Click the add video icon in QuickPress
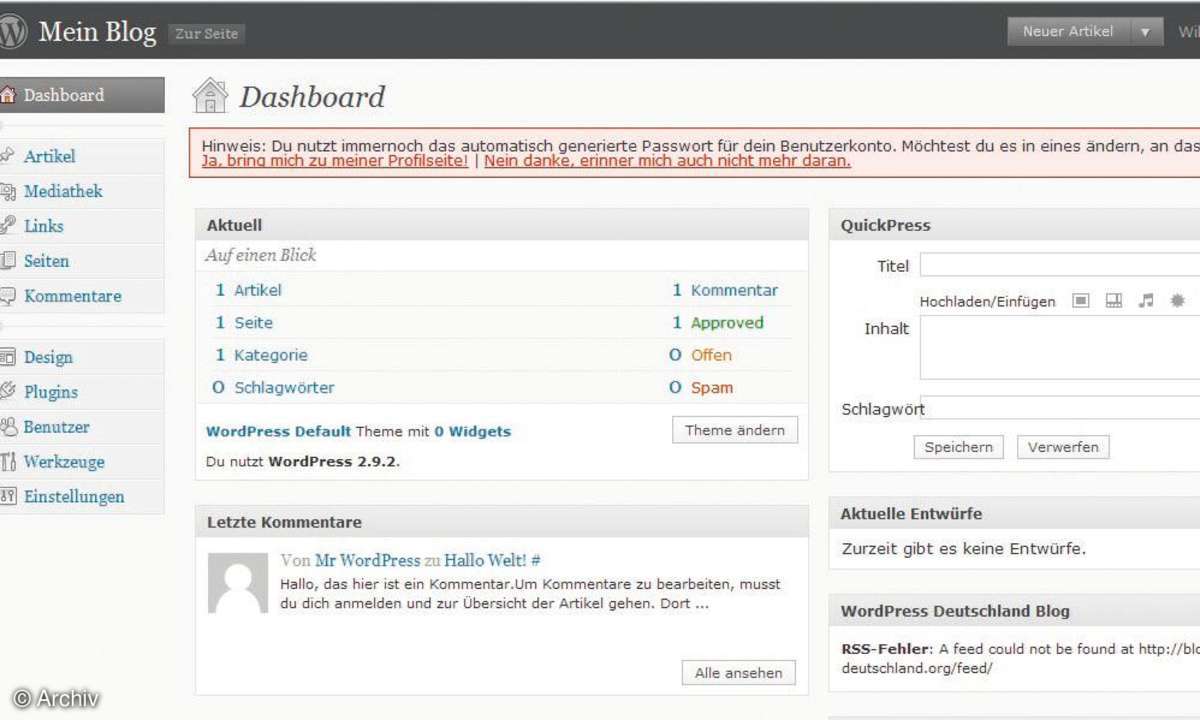The width and height of the screenshot is (1200, 720). tap(1113, 300)
